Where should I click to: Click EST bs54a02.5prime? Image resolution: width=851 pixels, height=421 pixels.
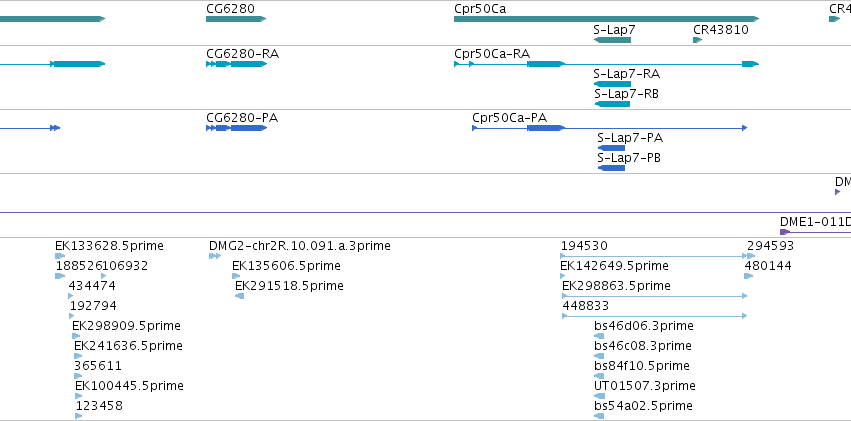coord(599,416)
